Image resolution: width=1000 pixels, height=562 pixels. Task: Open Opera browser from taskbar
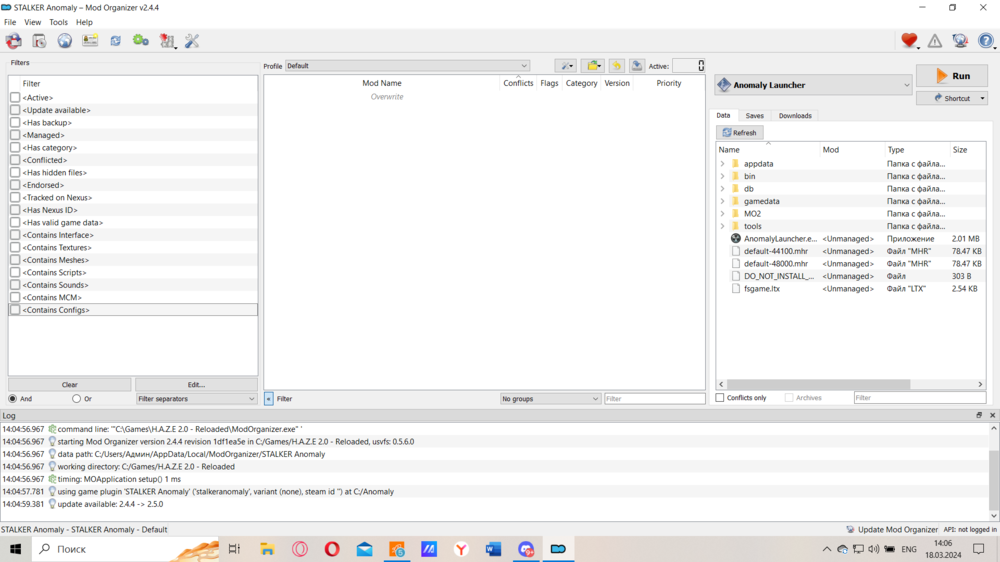coord(332,549)
